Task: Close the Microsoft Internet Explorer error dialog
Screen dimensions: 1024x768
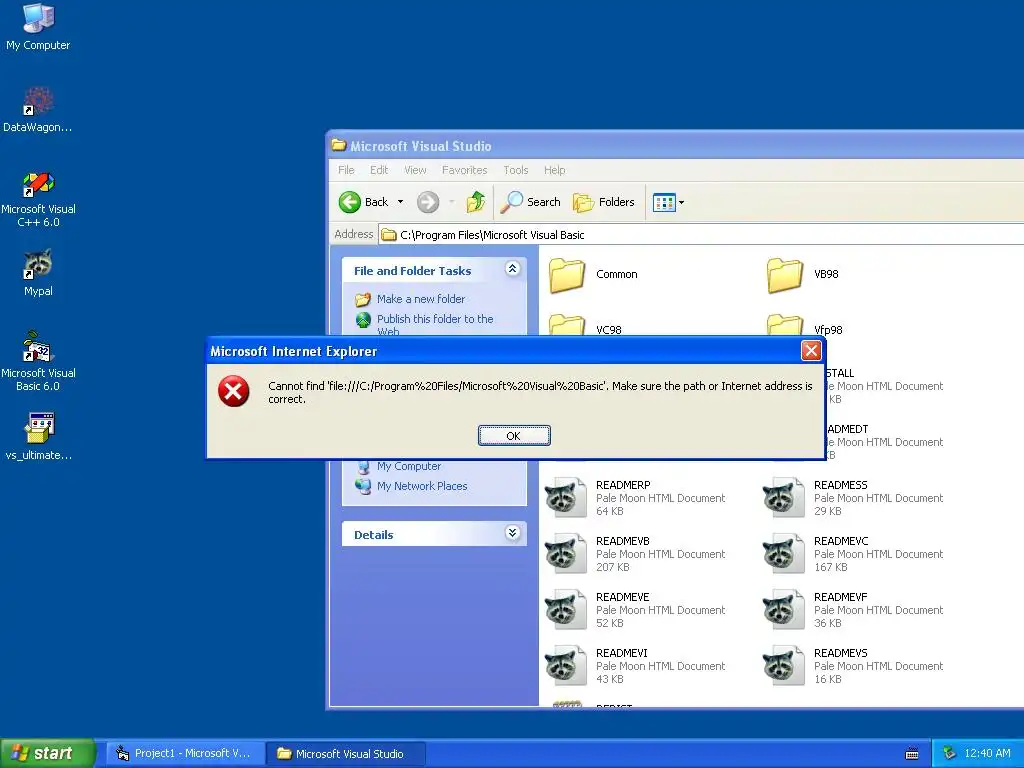Action: pyautogui.click(x=811, y=351)
